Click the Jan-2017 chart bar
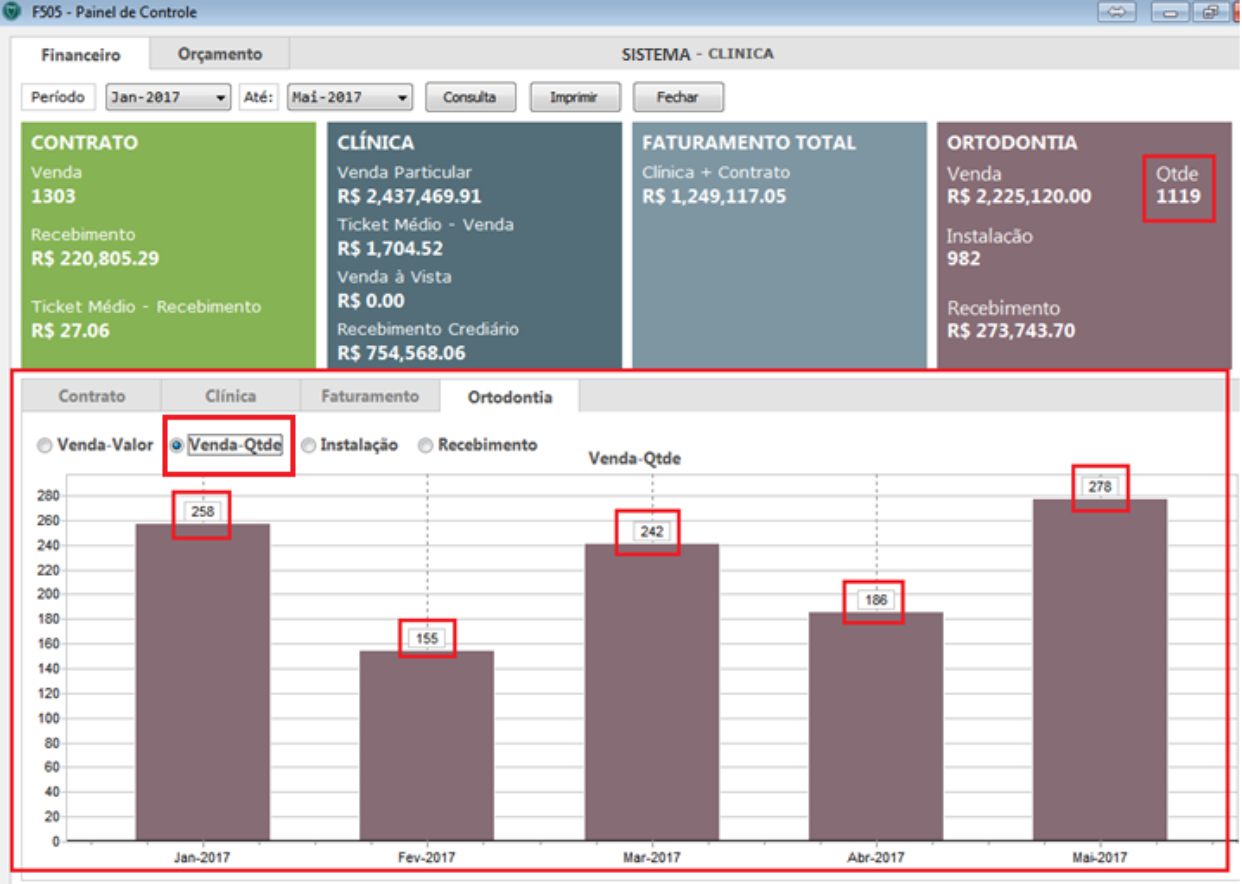The width and height of the screenshot is (1242, 884). click(203, 682)
